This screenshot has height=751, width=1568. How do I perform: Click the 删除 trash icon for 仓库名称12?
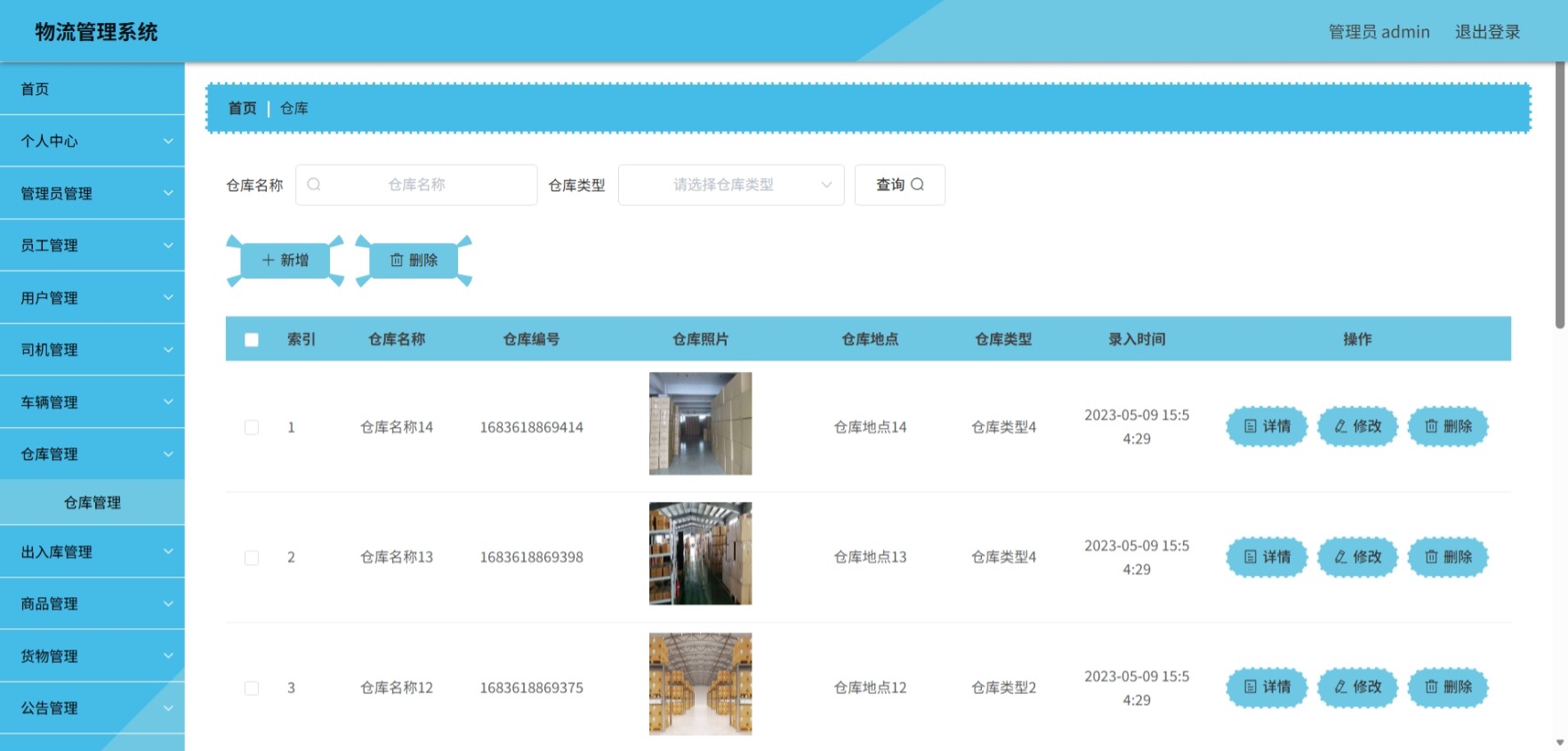[x=1431, y=687]
